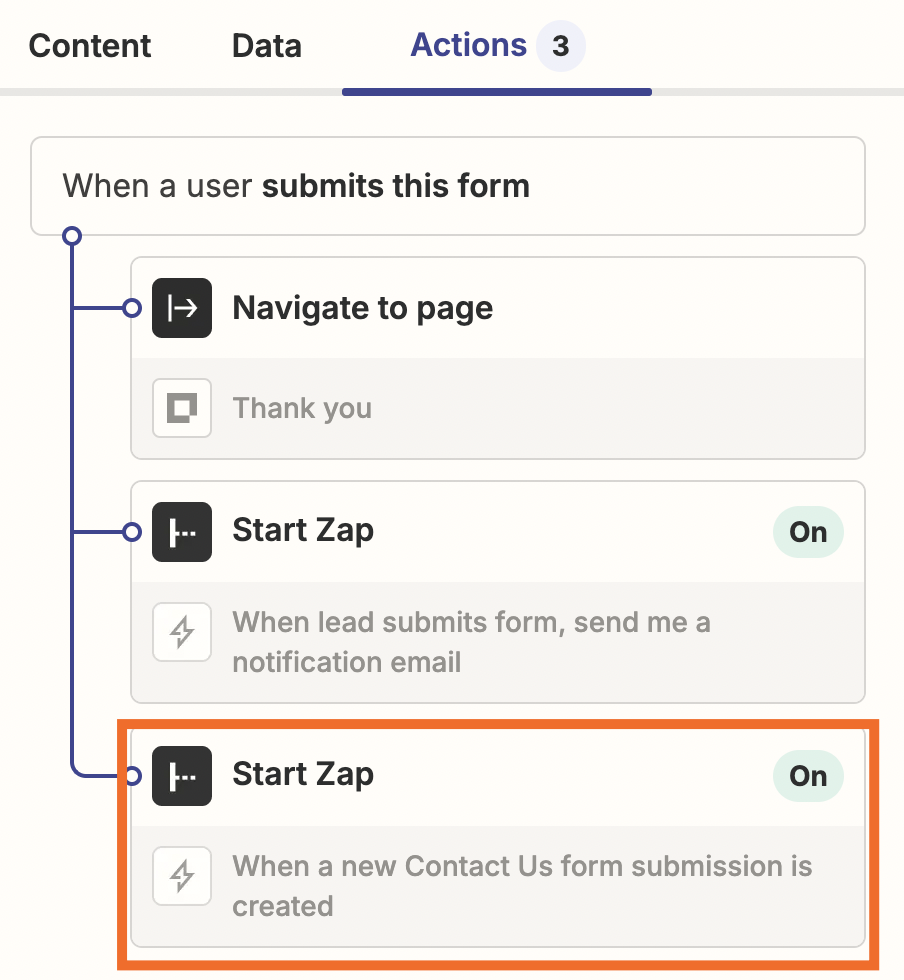Open the Start Zap action for lead notification
This screenshot has width=904, height=980.
pyautogui.click(x=303, y=531)
